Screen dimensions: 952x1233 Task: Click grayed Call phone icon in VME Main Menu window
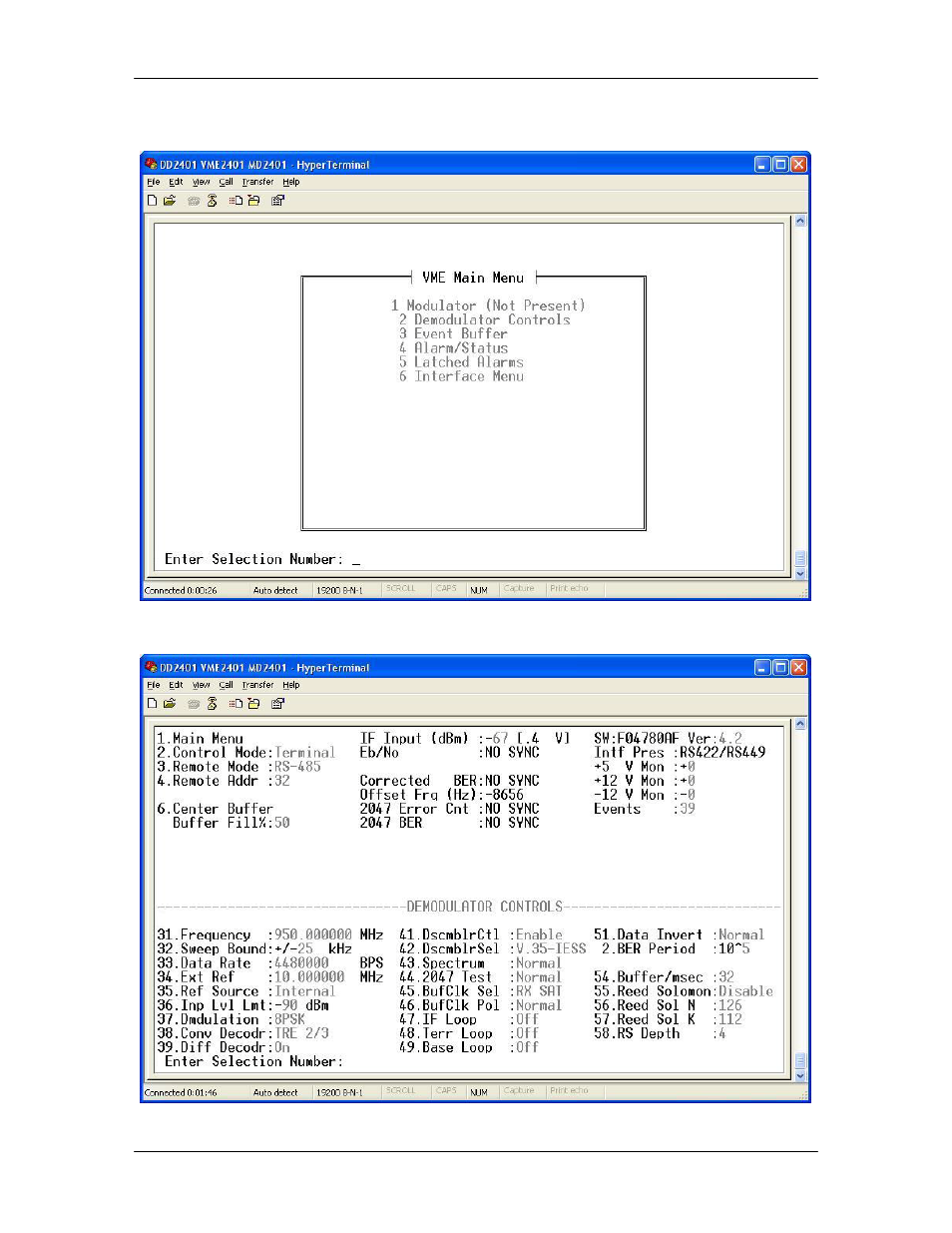point(194,201)
